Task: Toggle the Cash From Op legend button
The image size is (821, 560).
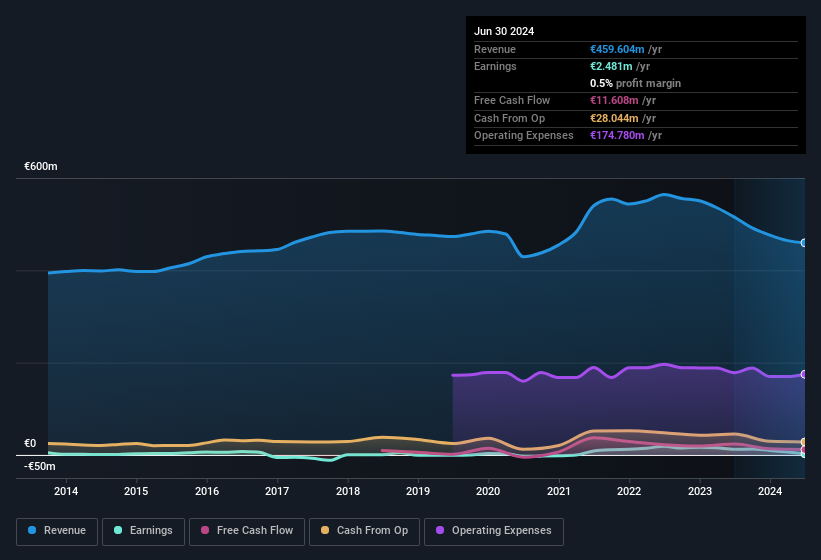Action: [364, 531]
